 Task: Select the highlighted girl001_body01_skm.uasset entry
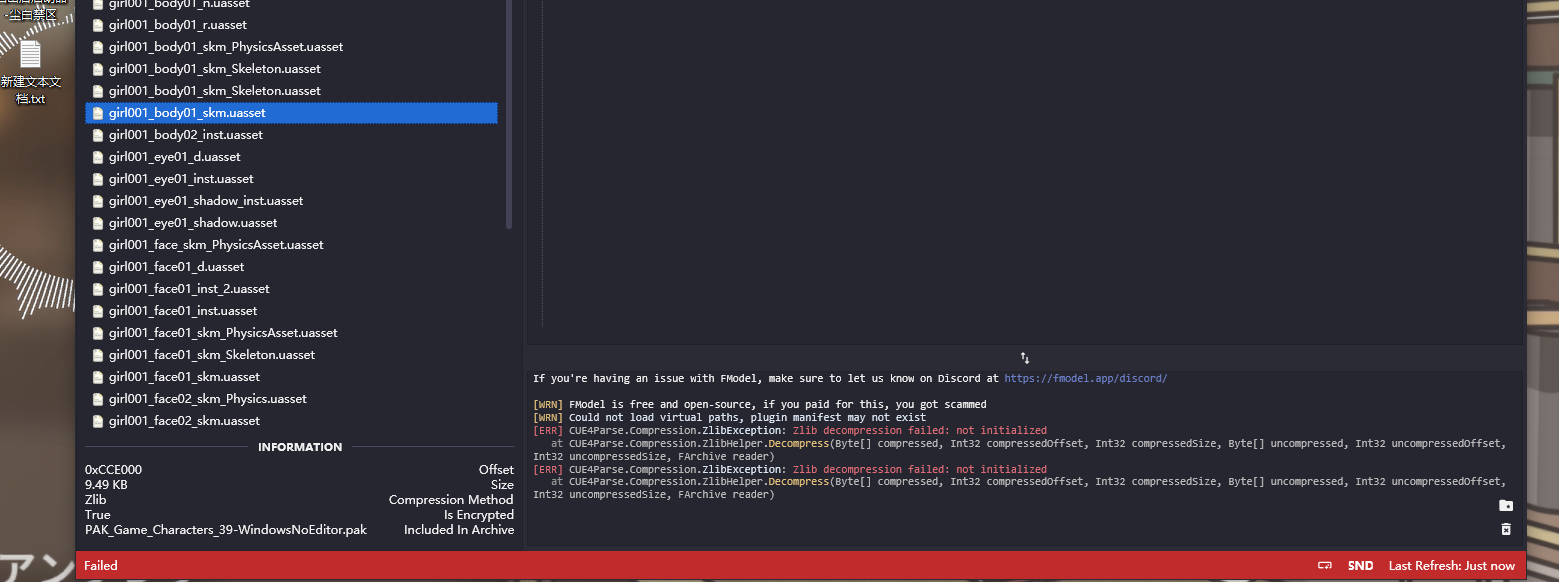click(187, 113)
